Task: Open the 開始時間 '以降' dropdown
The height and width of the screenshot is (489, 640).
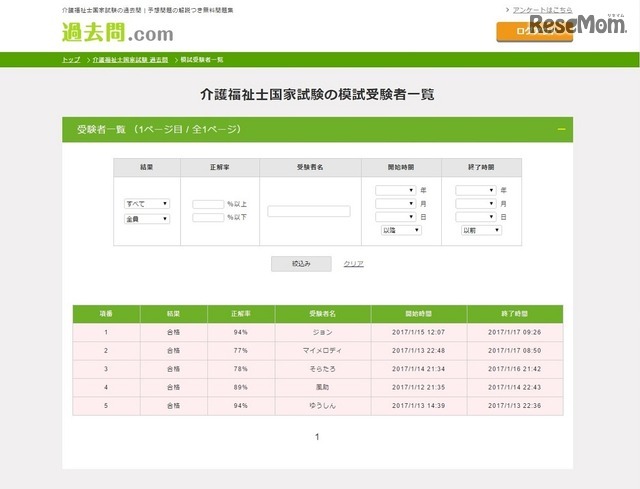Action: tap(401, 230)
